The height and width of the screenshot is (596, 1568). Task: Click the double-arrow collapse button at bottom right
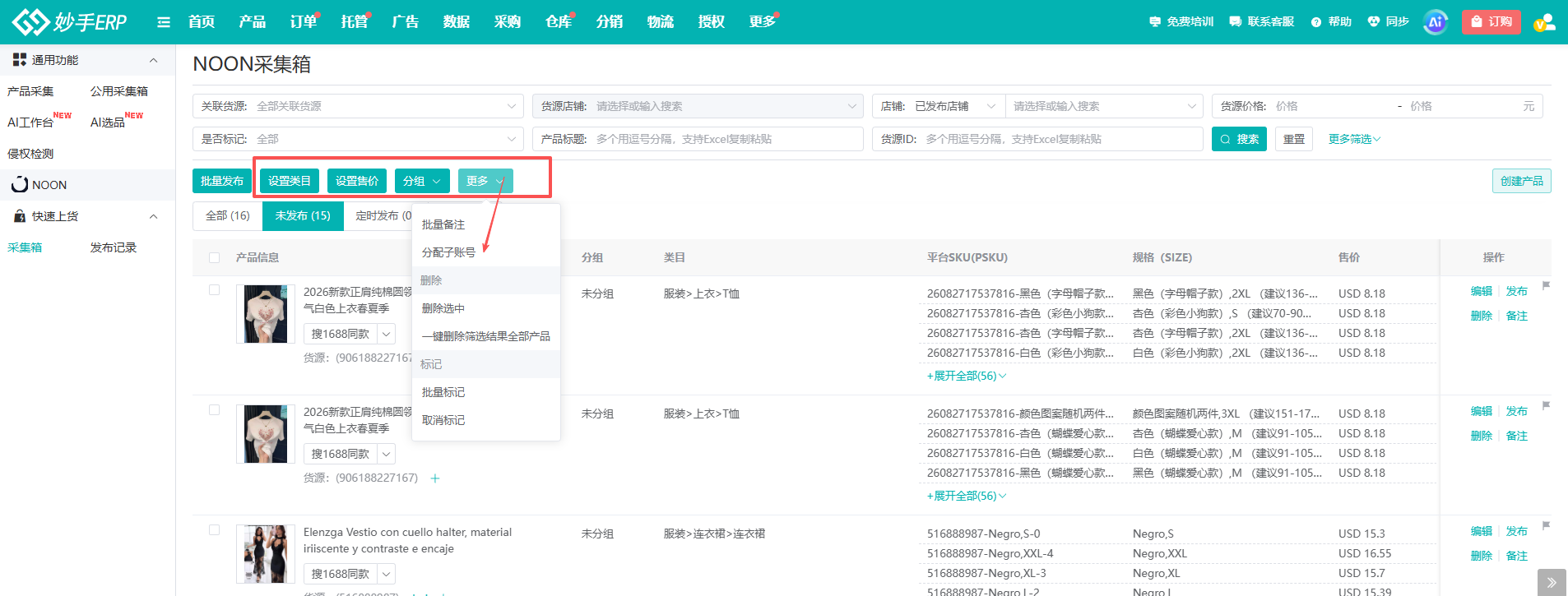(1552, 583)
